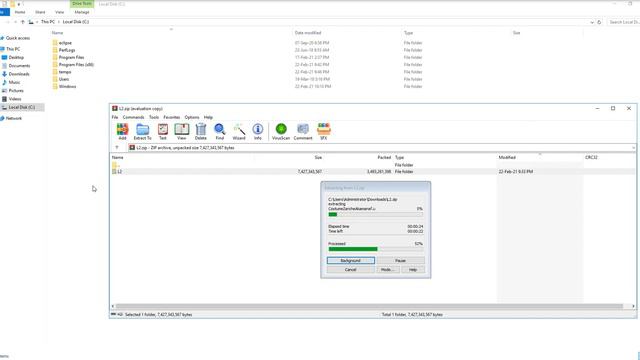Click the Comment toolbar icon

[303, 131]
